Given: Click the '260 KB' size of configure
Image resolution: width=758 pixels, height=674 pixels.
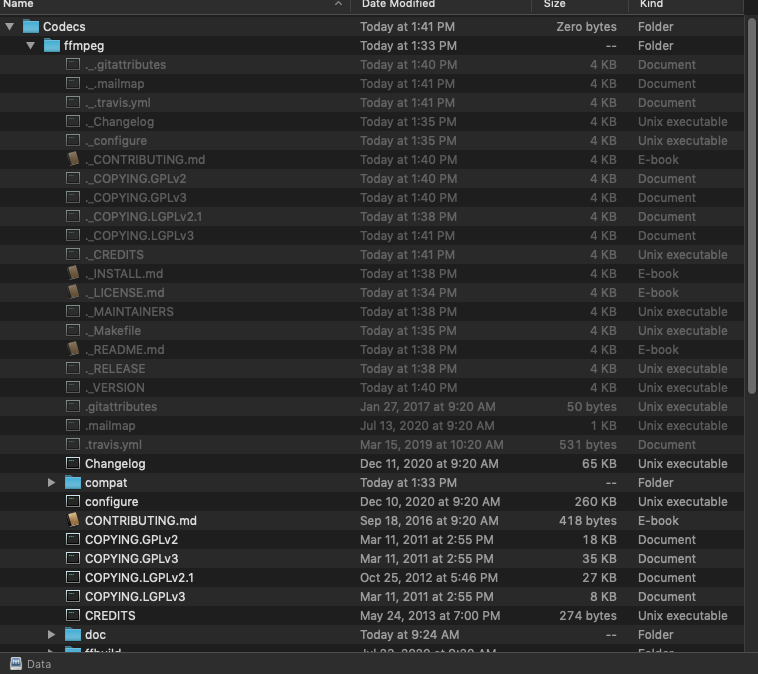Looking at the screenshot, I should [x=596, y=501].
